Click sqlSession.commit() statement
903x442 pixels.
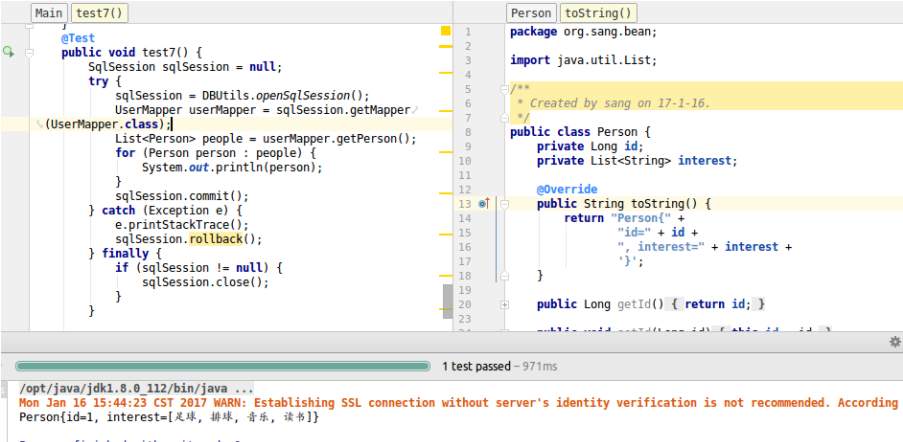pyautogui.click(x=182, y=196)
